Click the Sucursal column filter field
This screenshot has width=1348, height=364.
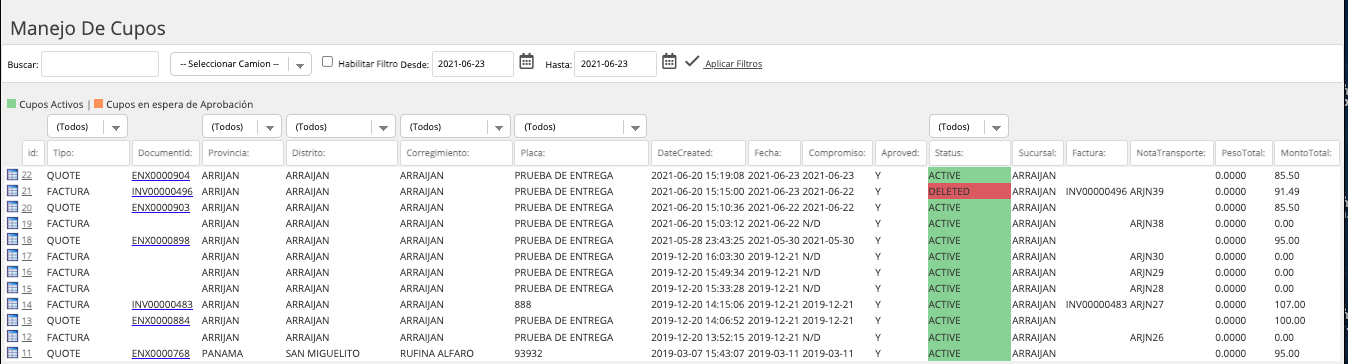pyautogui.click(x=1038, y=153)
